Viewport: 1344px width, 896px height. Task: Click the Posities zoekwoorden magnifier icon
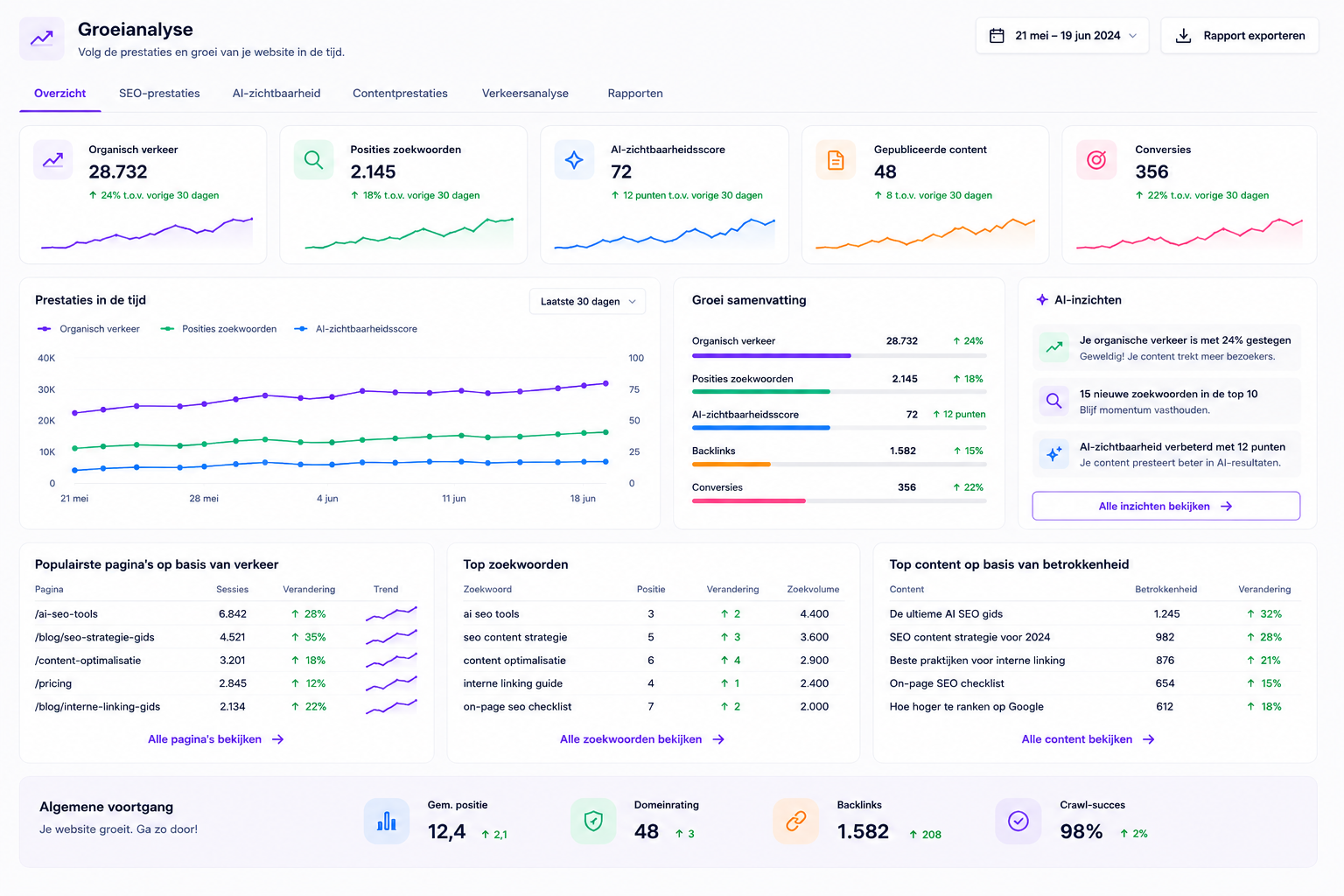point(313,160)
